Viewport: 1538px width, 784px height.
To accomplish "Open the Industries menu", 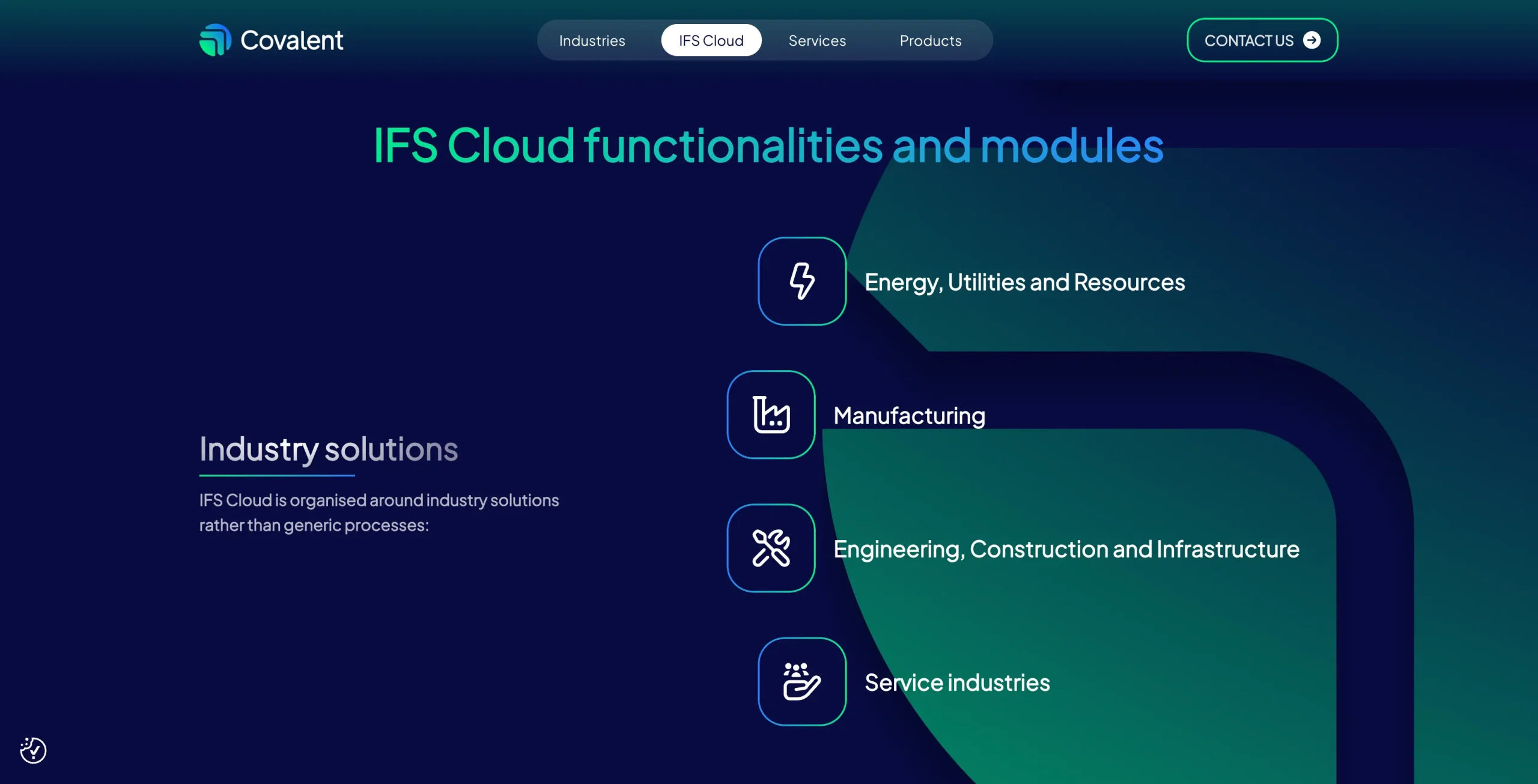I will pos(592,40).
